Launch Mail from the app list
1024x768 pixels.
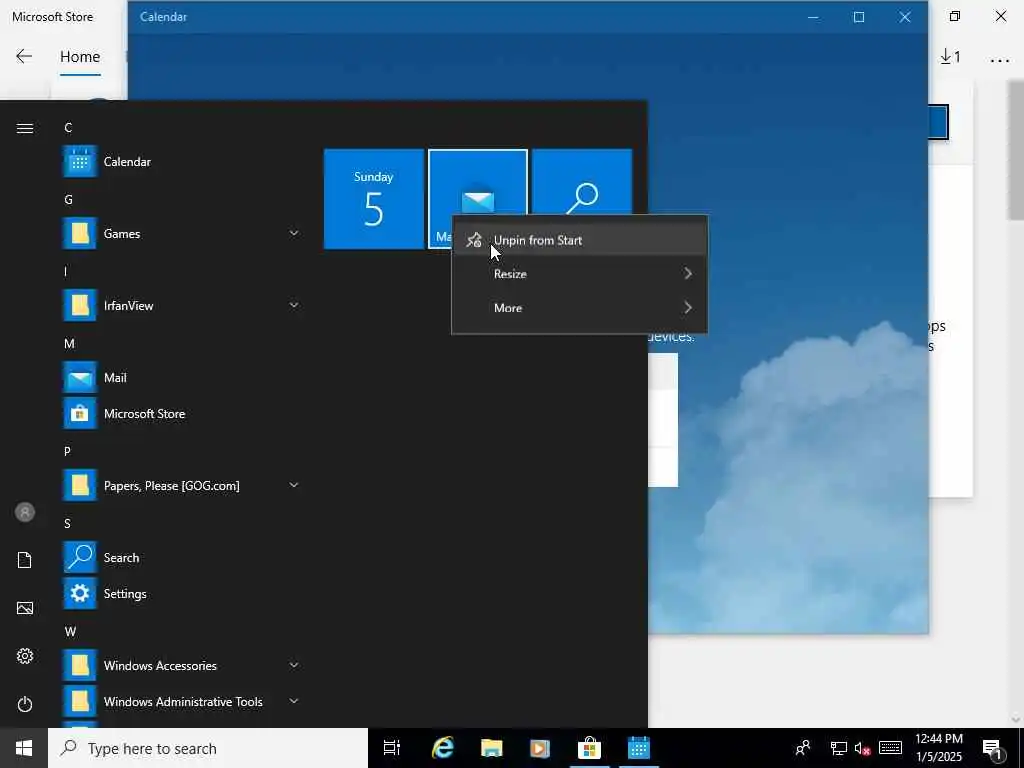(x=182, y=377)
